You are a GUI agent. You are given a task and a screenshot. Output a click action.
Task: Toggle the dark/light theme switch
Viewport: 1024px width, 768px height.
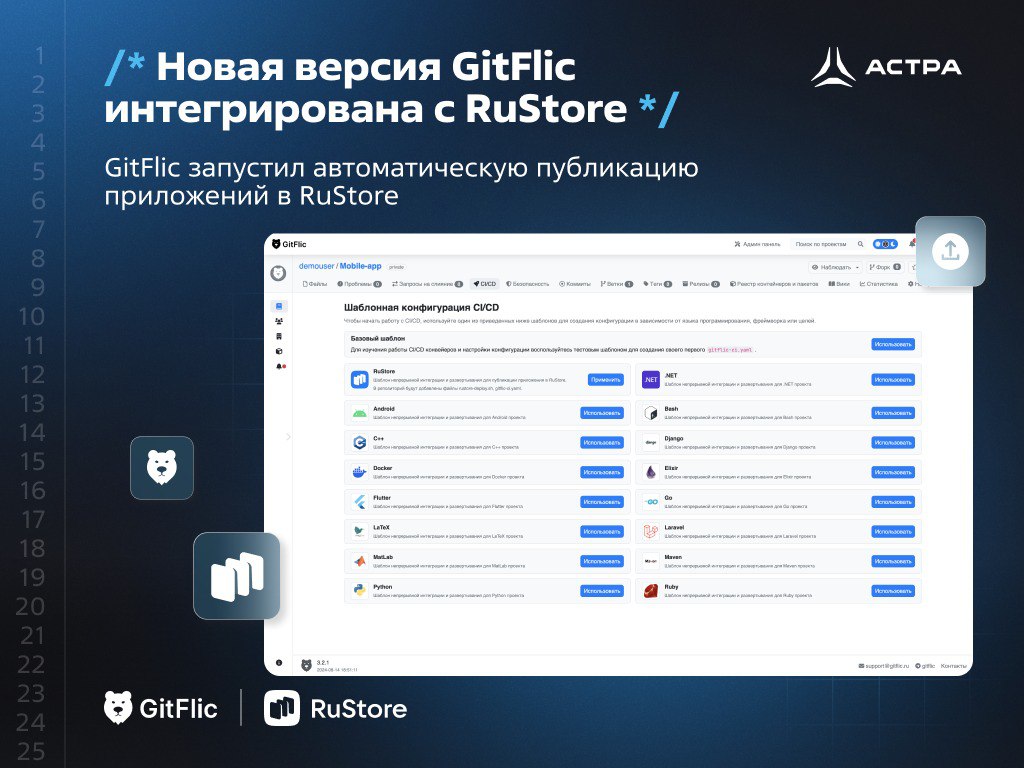[885, 244]
